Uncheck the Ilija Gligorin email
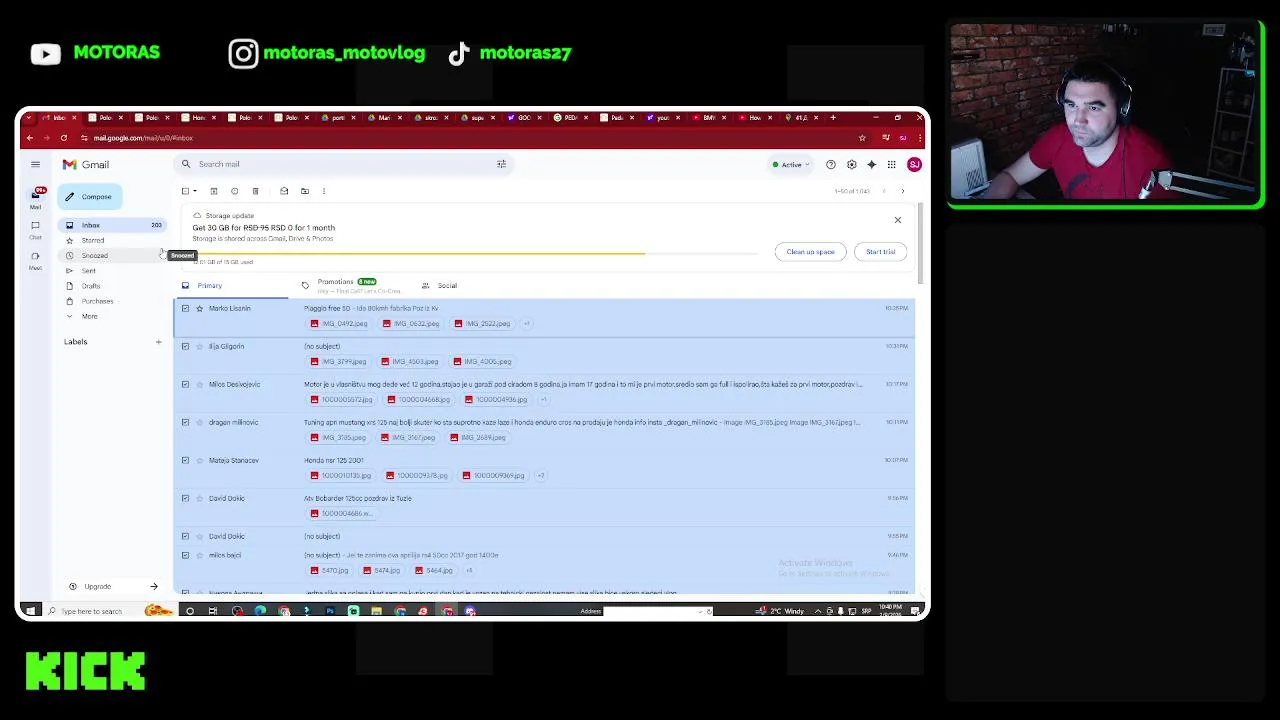Image resolution: width=1280 pixels, height=720 pixels. (185, 346)
